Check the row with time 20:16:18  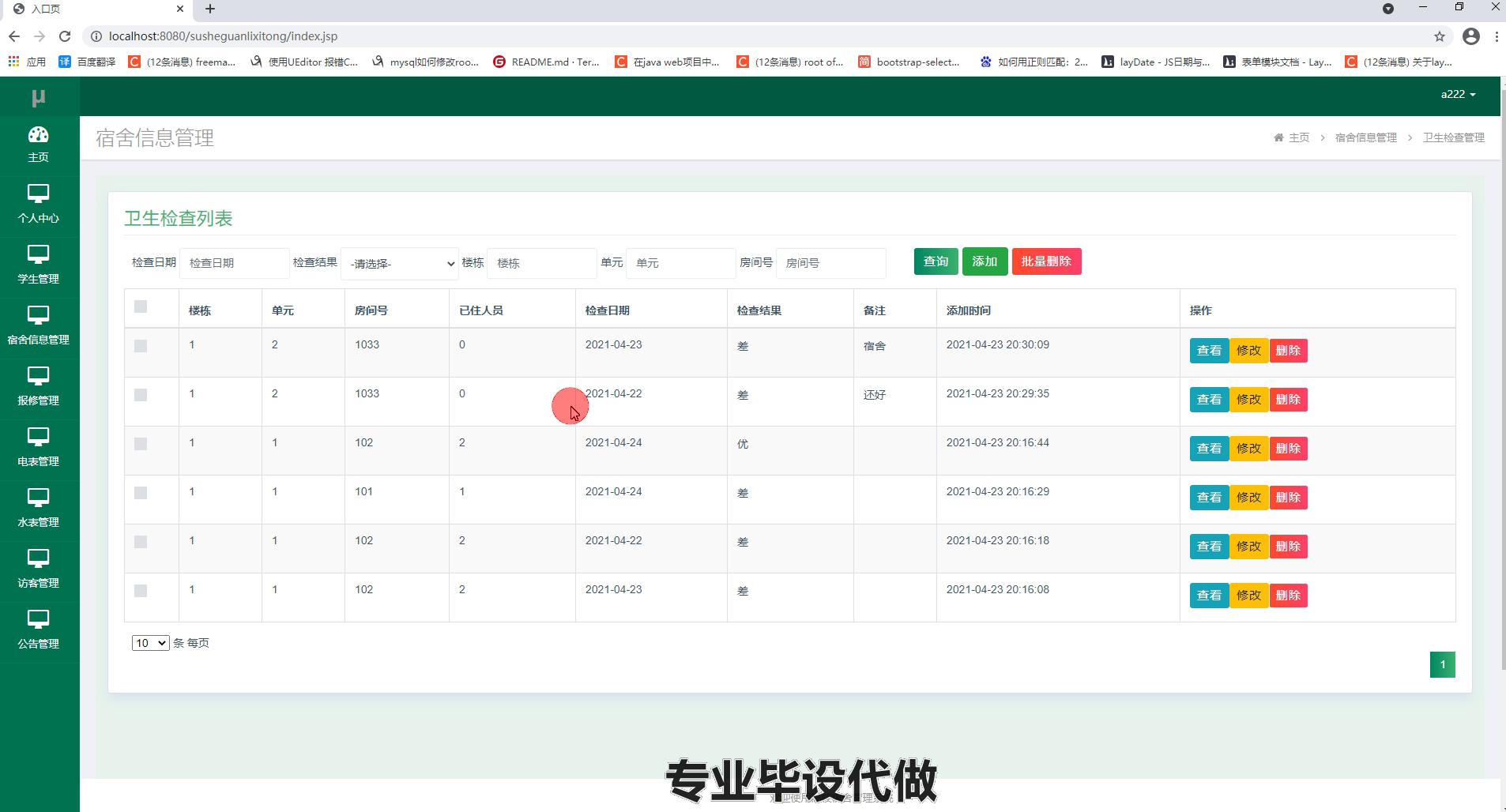tap(141, 542)
